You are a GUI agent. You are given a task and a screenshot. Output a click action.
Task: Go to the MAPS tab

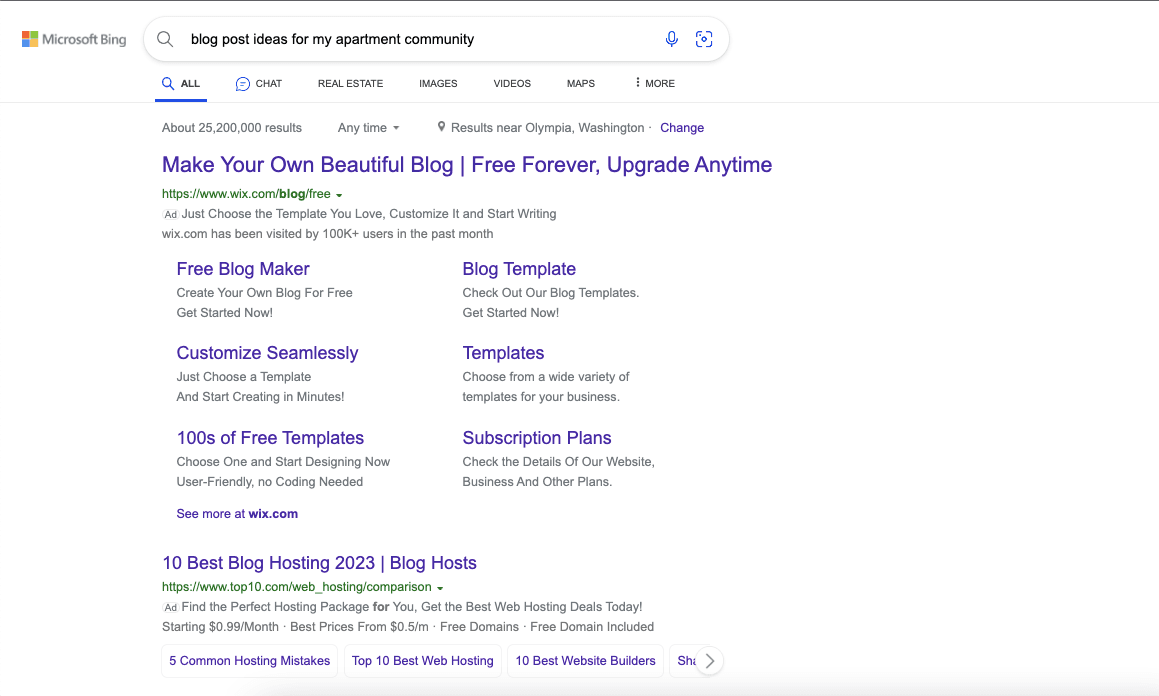tap(581, 83)
